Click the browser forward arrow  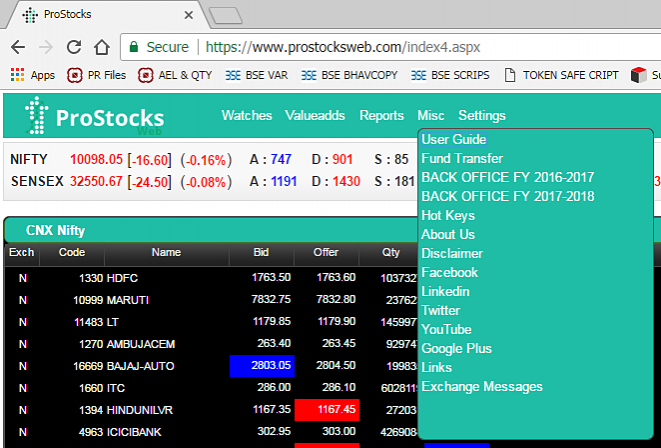coord(46,47)
